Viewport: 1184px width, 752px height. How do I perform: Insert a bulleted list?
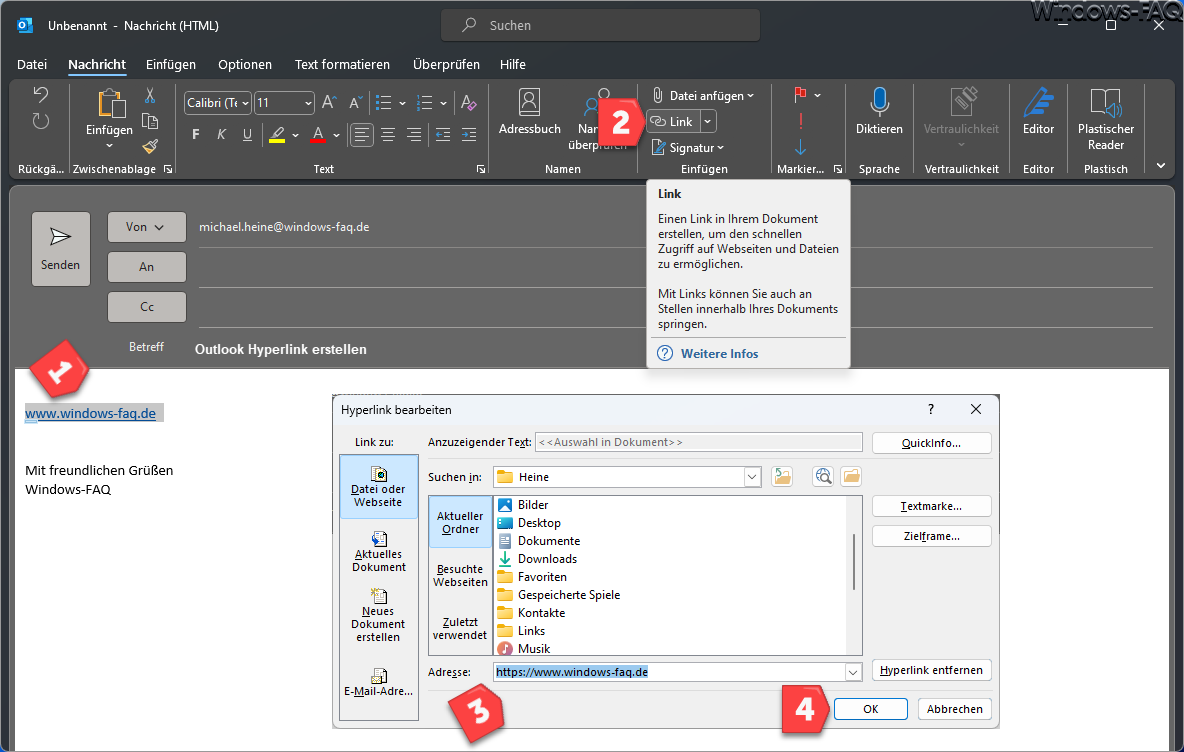(x=384, y=103)
